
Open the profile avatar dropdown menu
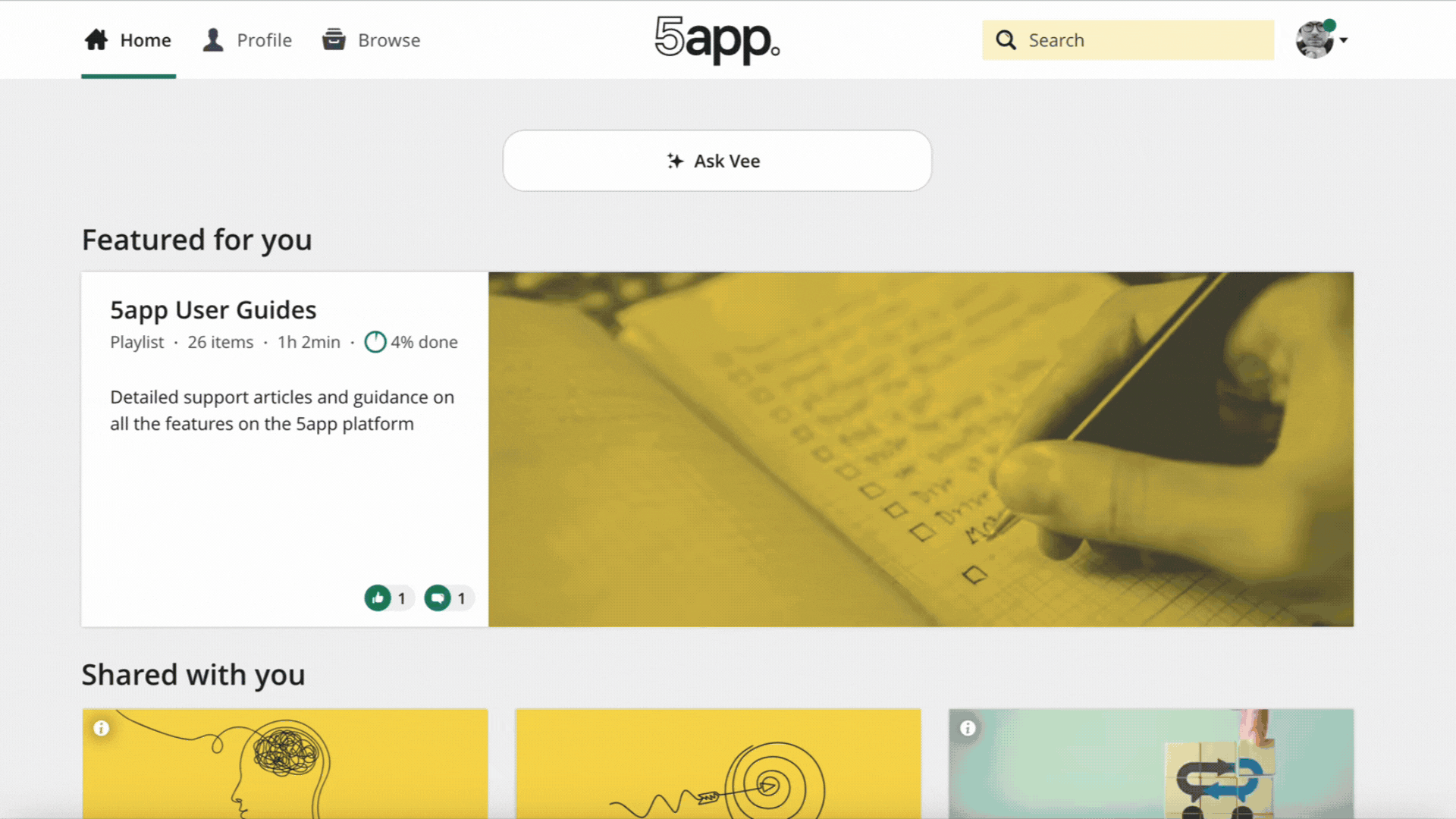point(1322,40)
